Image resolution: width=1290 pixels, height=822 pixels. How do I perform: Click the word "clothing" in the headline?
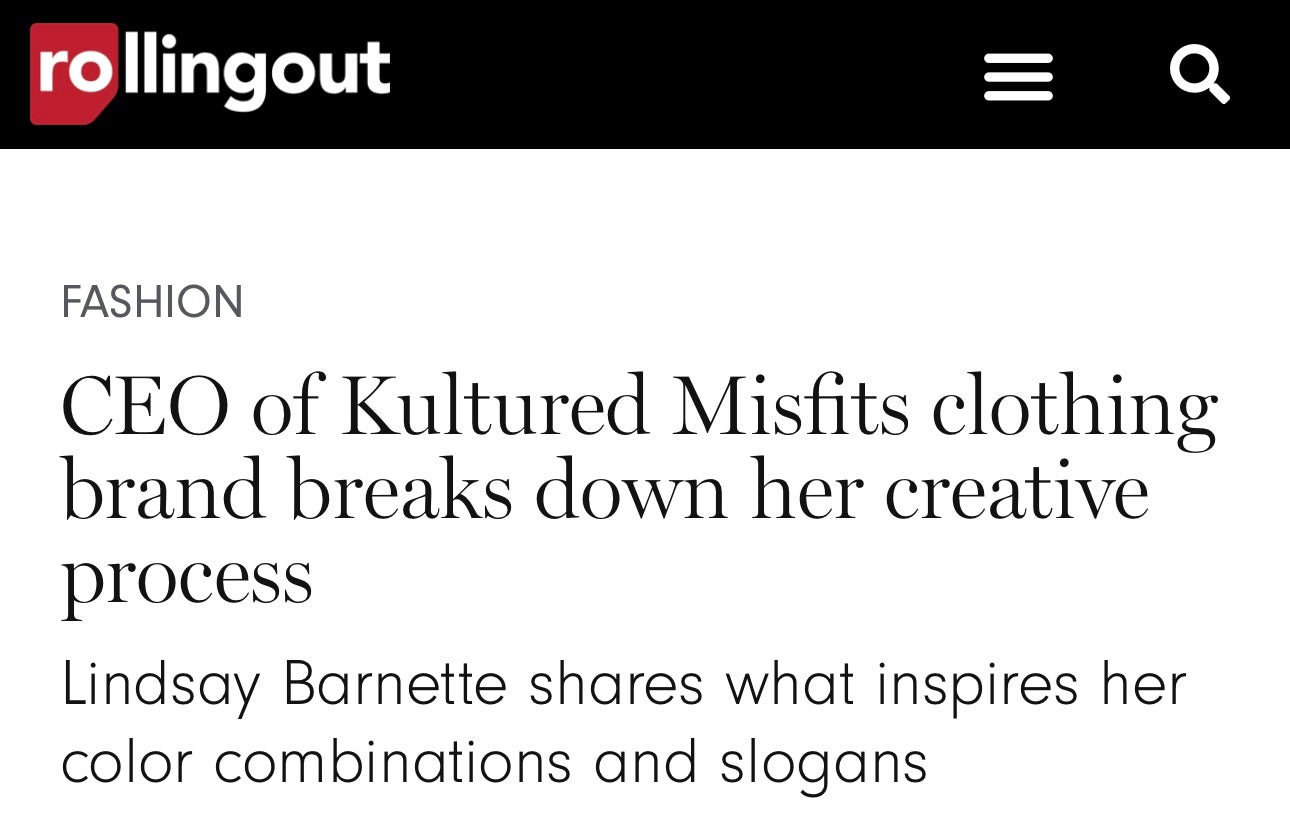(x=1074, y=408)
